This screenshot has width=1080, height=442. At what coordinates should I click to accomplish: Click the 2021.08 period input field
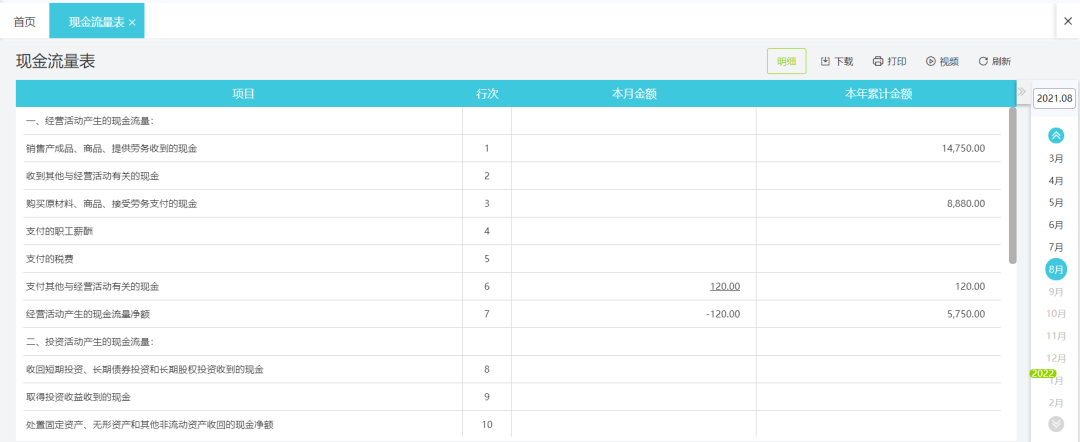(x=1055, y=98)
